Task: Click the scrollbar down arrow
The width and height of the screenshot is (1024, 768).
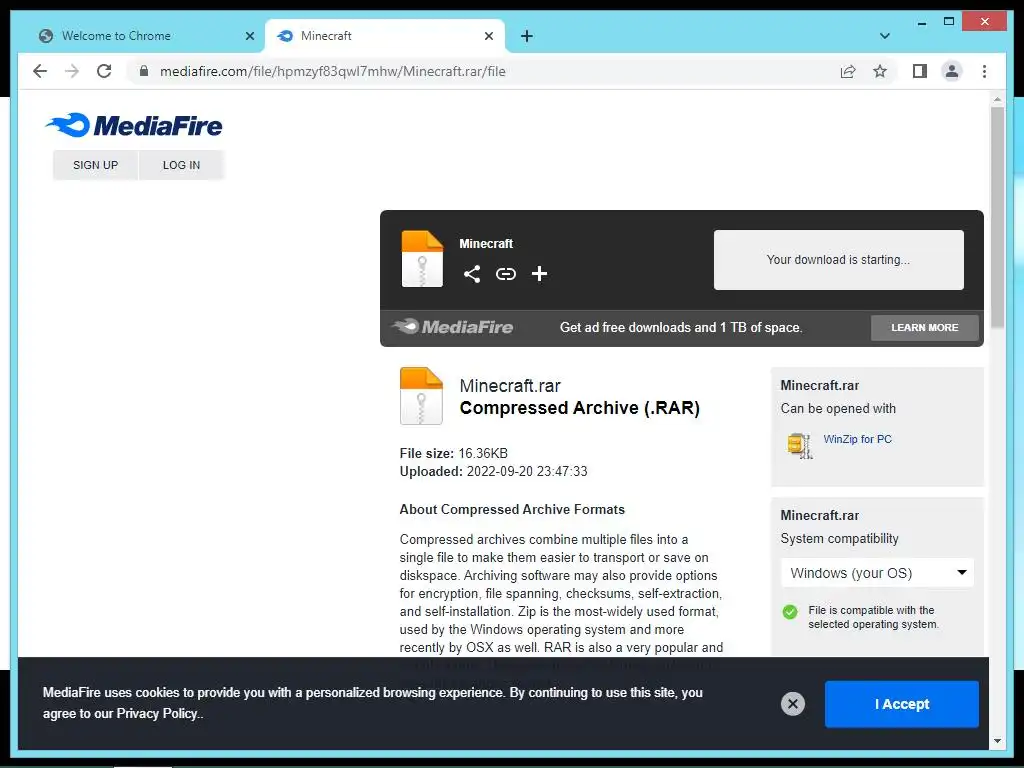Action: [x=997, y=741]
